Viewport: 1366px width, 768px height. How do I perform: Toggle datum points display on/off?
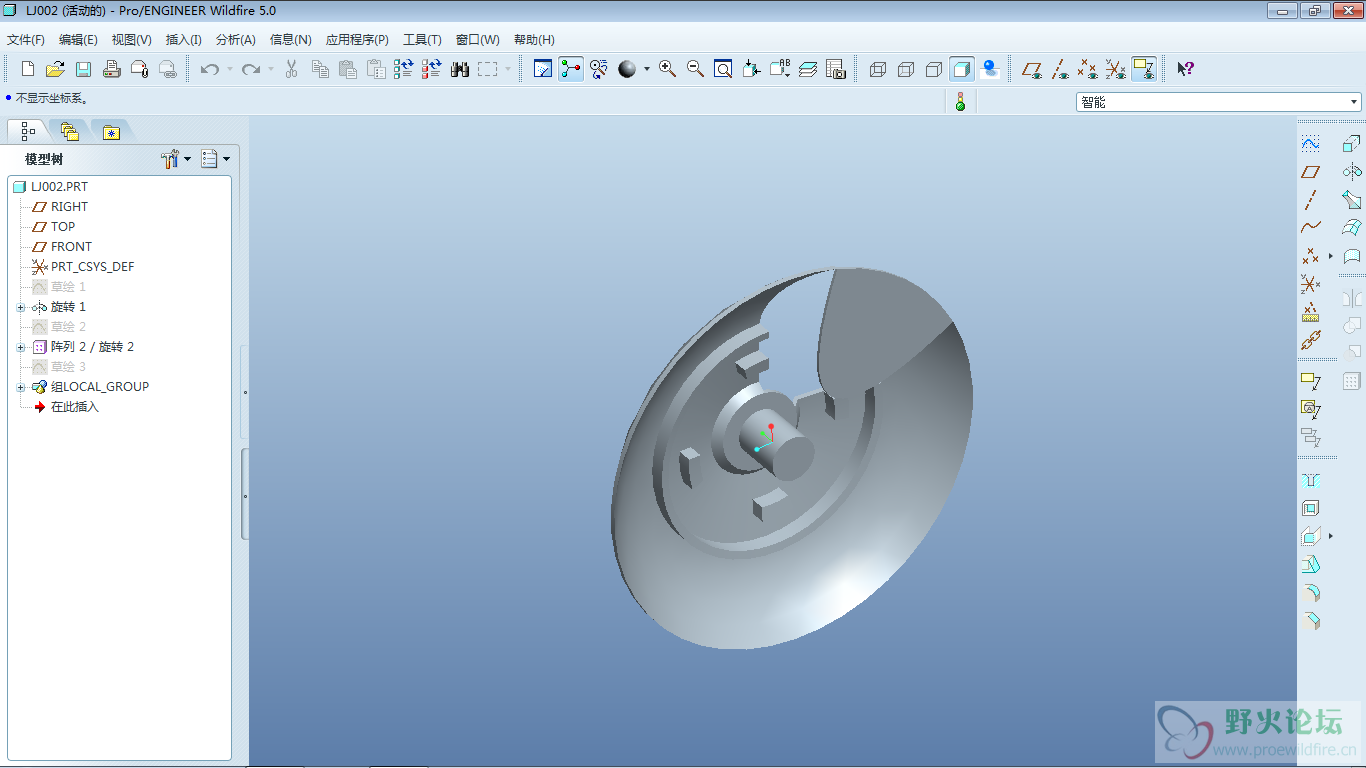(1088, 69)
